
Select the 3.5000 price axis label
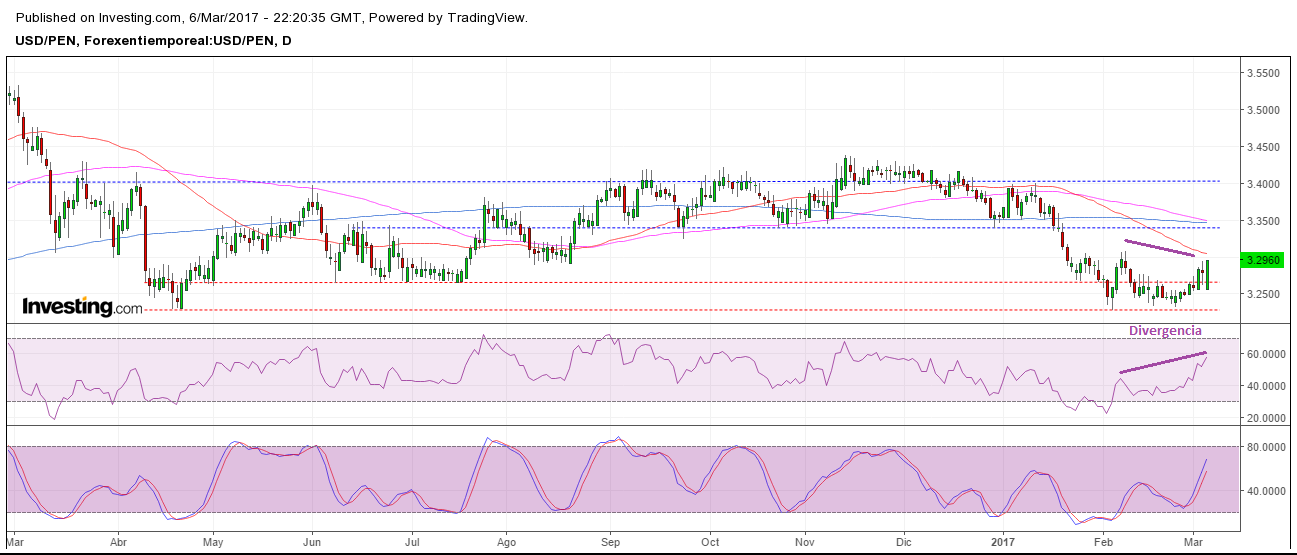click(1264, 111)
